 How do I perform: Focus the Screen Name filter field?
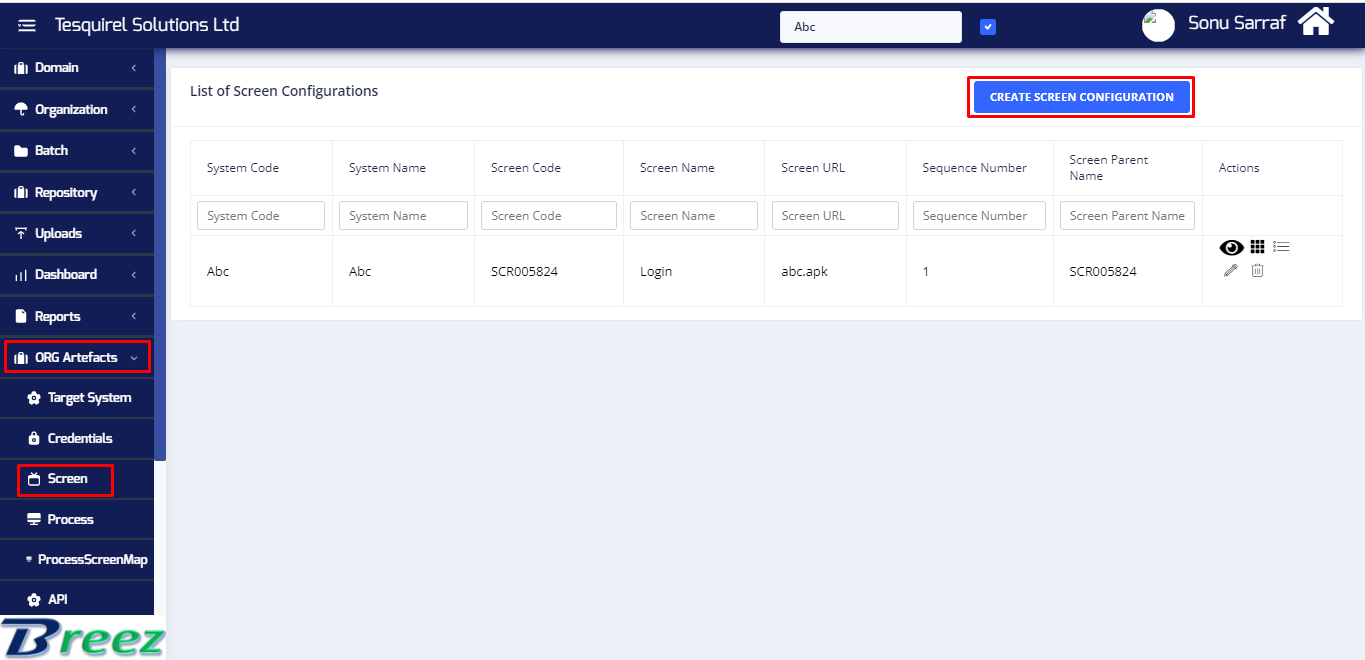pyautogui.click(x=694, y=216)
